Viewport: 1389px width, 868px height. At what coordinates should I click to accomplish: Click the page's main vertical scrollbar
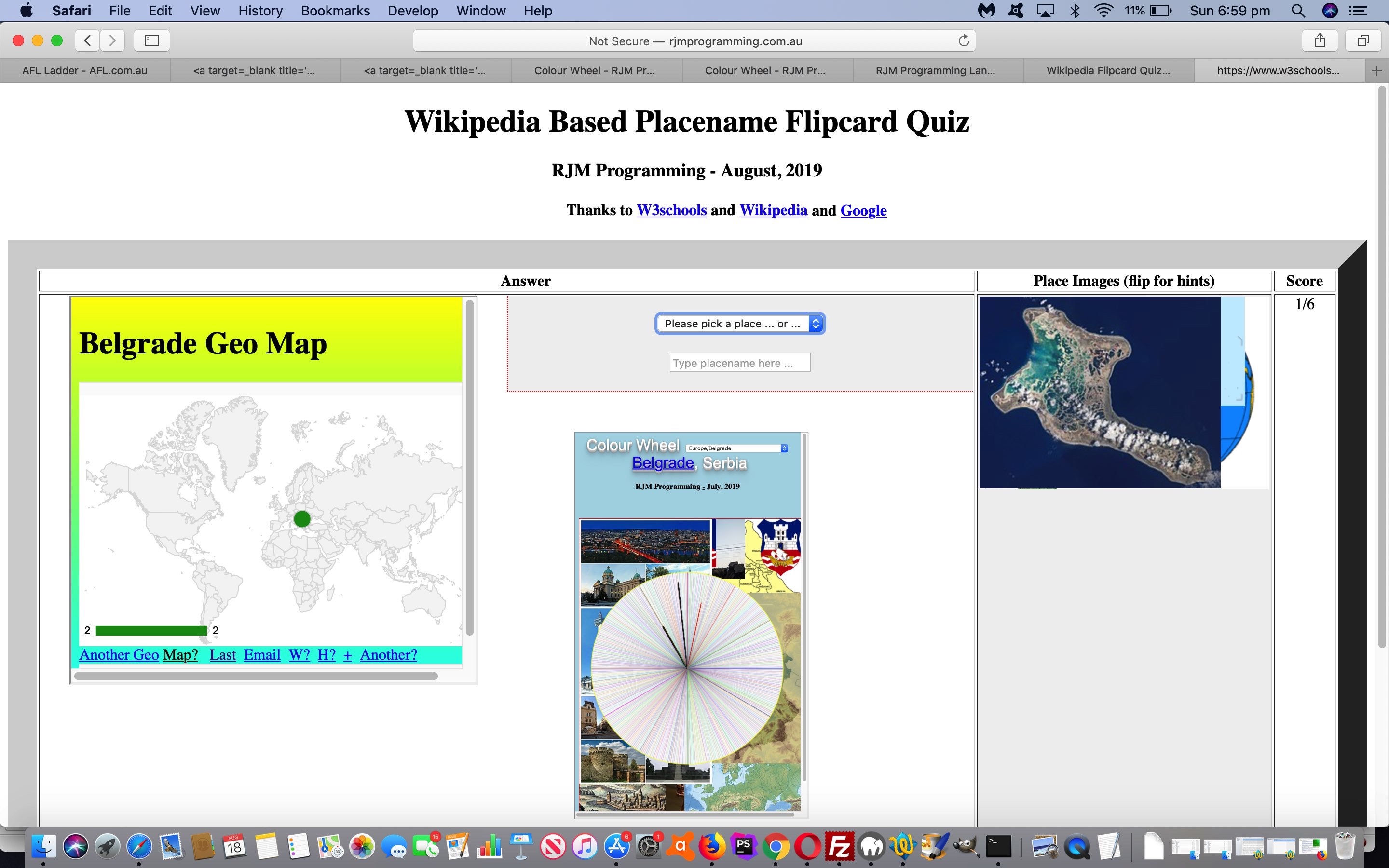pos(1382,367)
